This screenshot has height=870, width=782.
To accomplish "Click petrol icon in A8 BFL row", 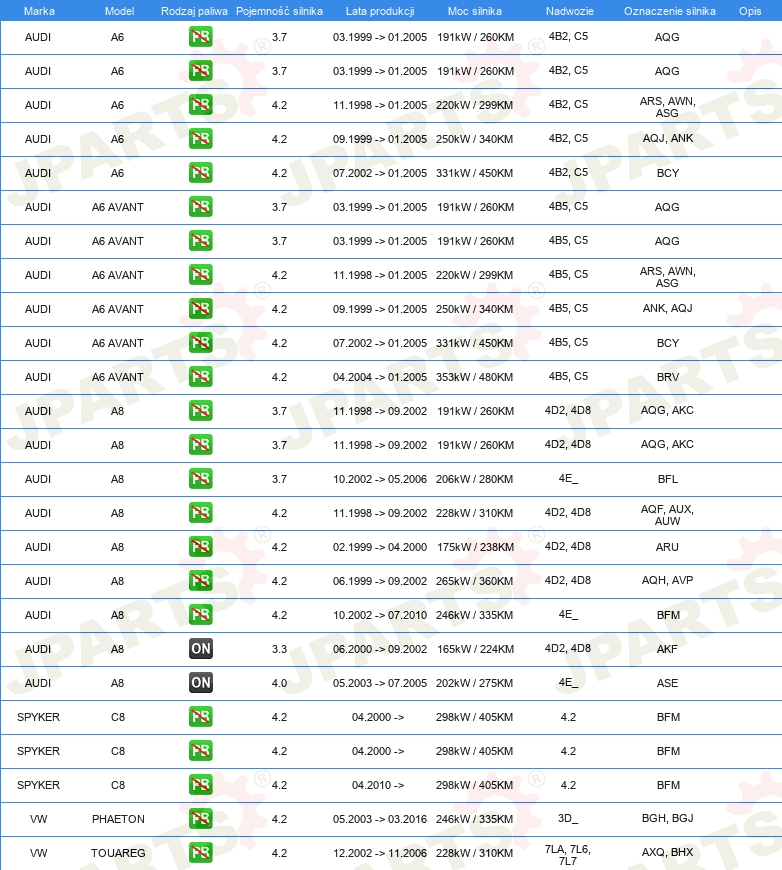I will click(x=200, y=478).
